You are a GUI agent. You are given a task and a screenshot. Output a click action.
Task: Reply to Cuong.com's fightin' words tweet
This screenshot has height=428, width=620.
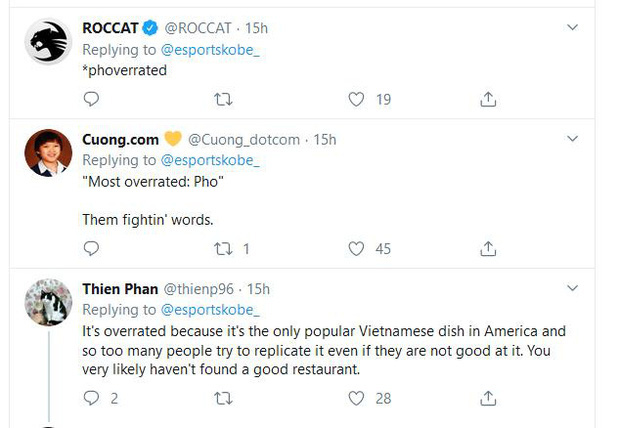(x=91, y=248)
